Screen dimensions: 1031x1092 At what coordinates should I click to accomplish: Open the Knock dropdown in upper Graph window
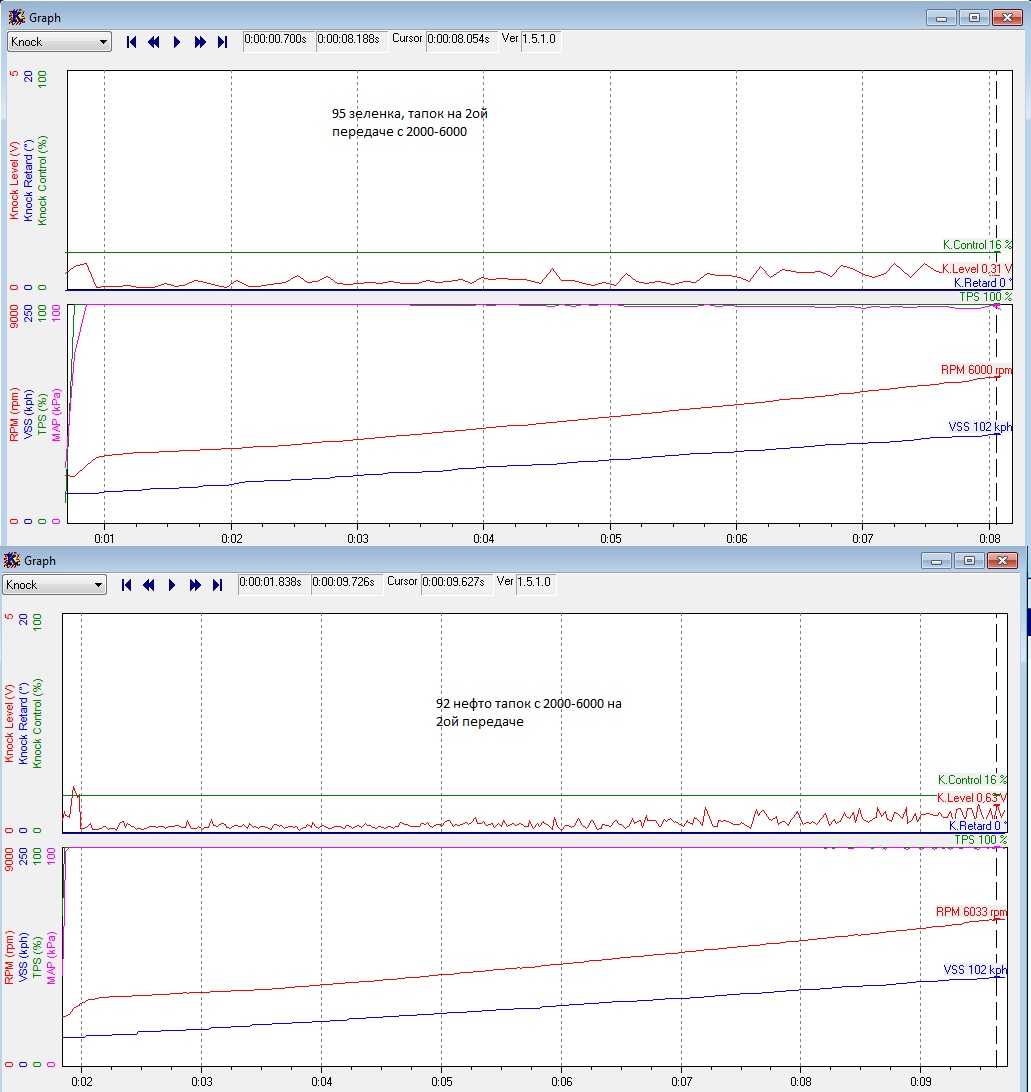pos(60,42)
